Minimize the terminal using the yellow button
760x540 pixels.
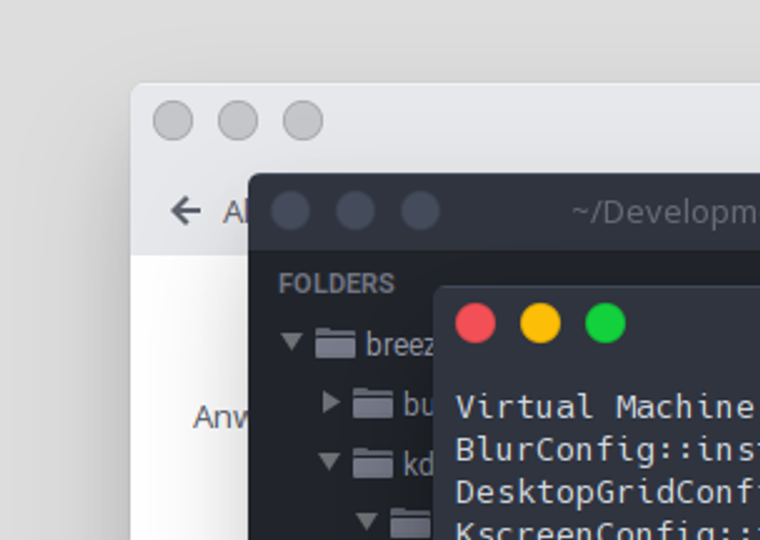tap(540, 323)
